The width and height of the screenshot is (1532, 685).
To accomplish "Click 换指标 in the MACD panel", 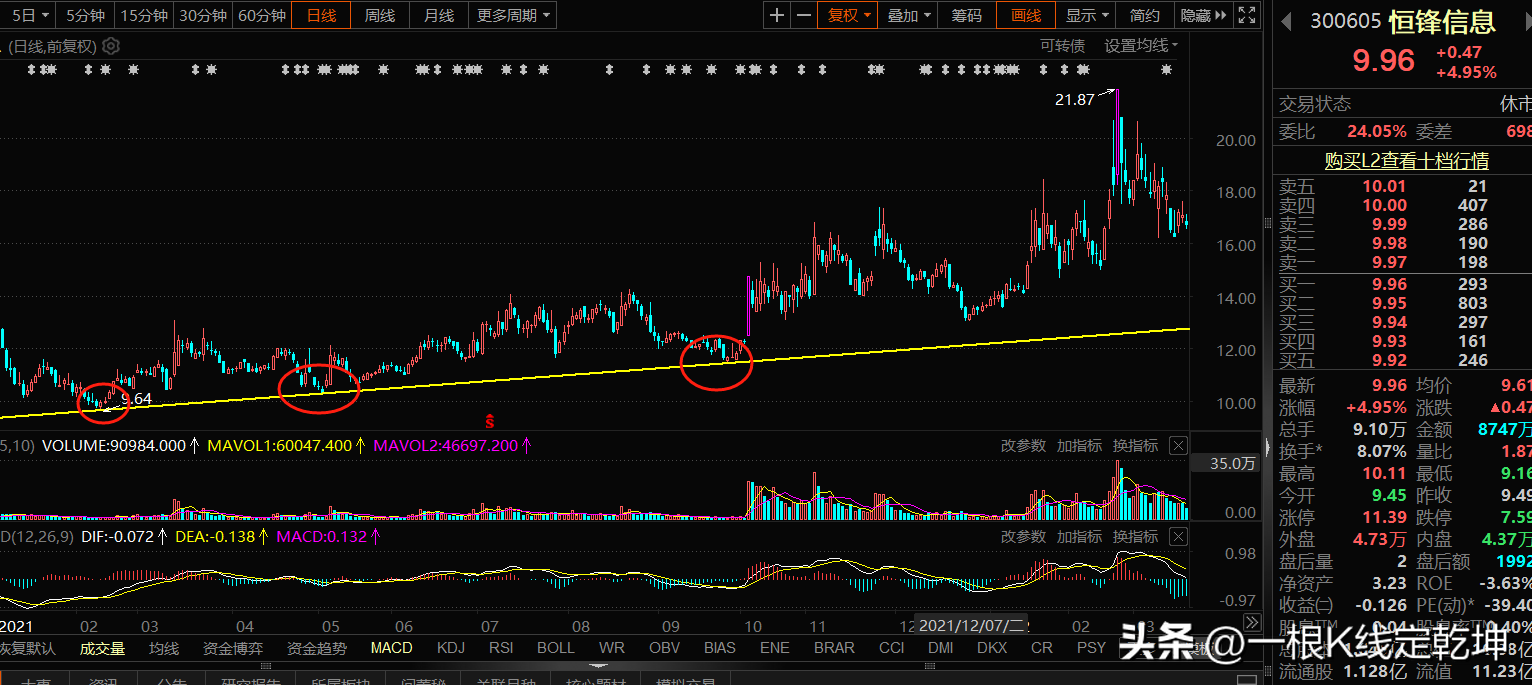I will click(x=1136, y=537).
